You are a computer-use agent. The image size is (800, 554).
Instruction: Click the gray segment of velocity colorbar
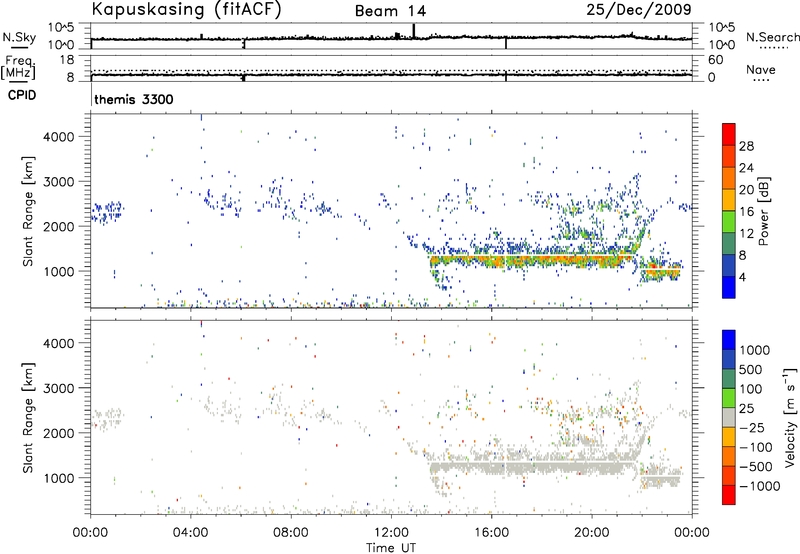click(x=729, y=417)
